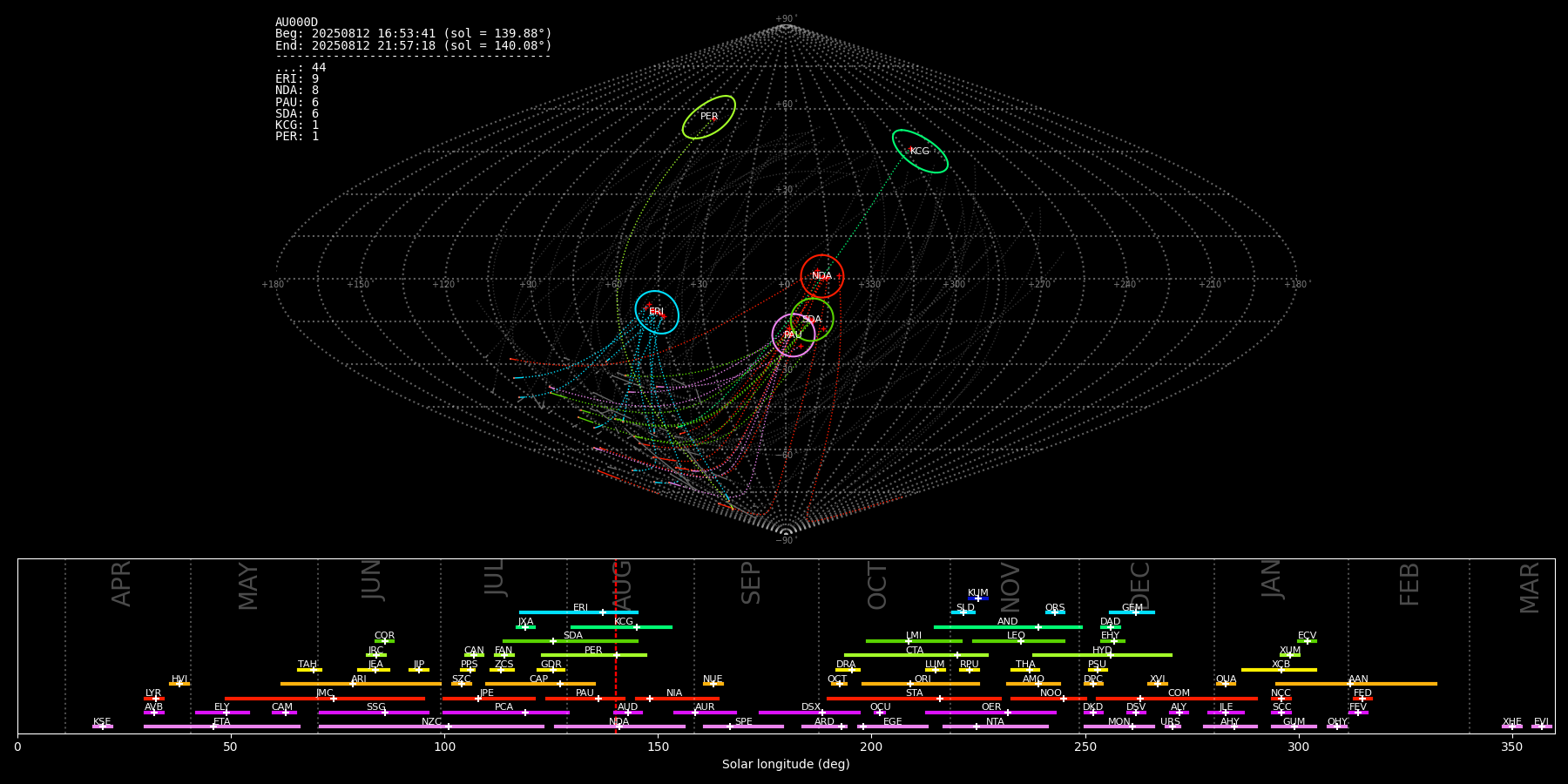
Task: Click the 'NDA: 8' legend entry
Action: click(x=297, y=91)
